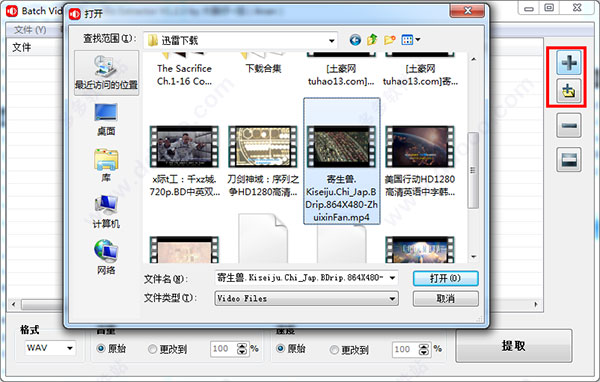Create new folder with toolbar icon
Image resolution: width=600 pixels, height=382 pixels.
coord(390,39)
